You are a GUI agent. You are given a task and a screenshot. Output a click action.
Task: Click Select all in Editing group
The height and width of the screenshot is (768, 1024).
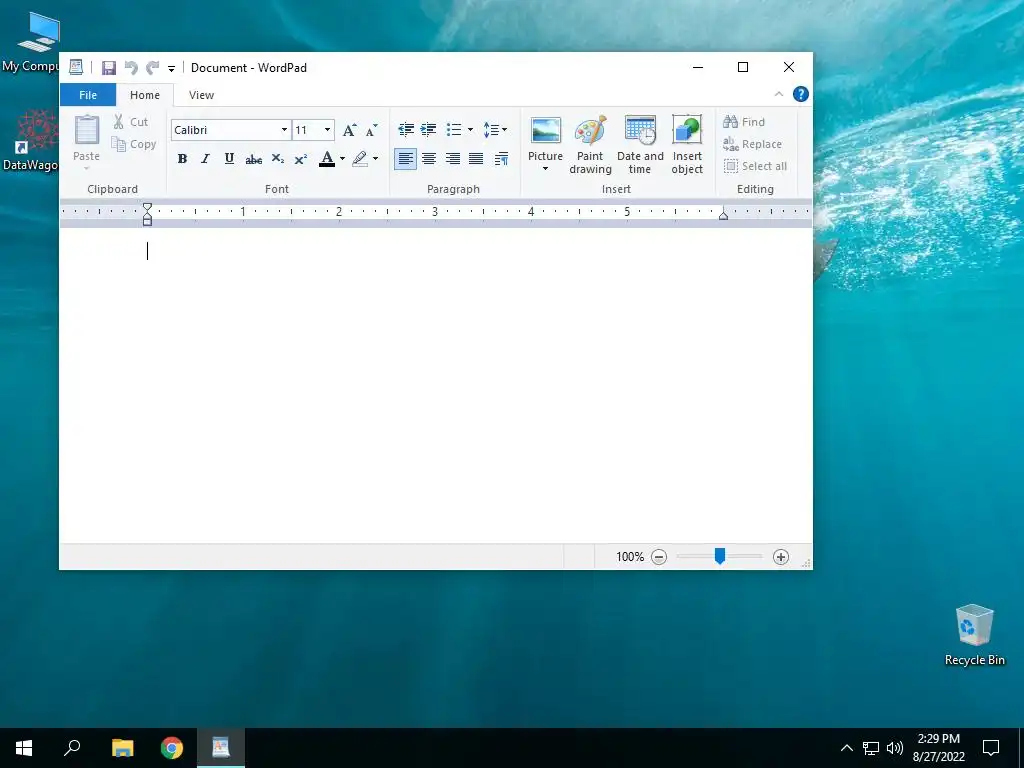coord(755,166)
